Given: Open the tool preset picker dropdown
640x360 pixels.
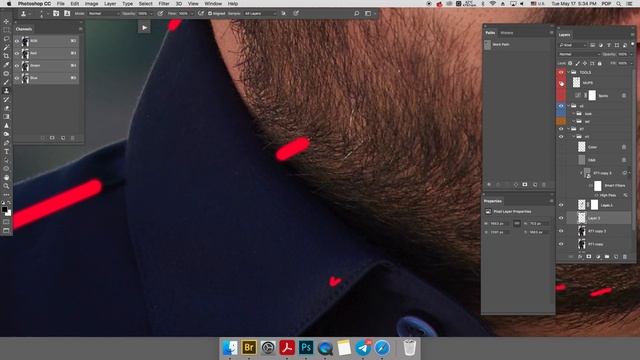Looking at the screenshot, I should 26,13.
